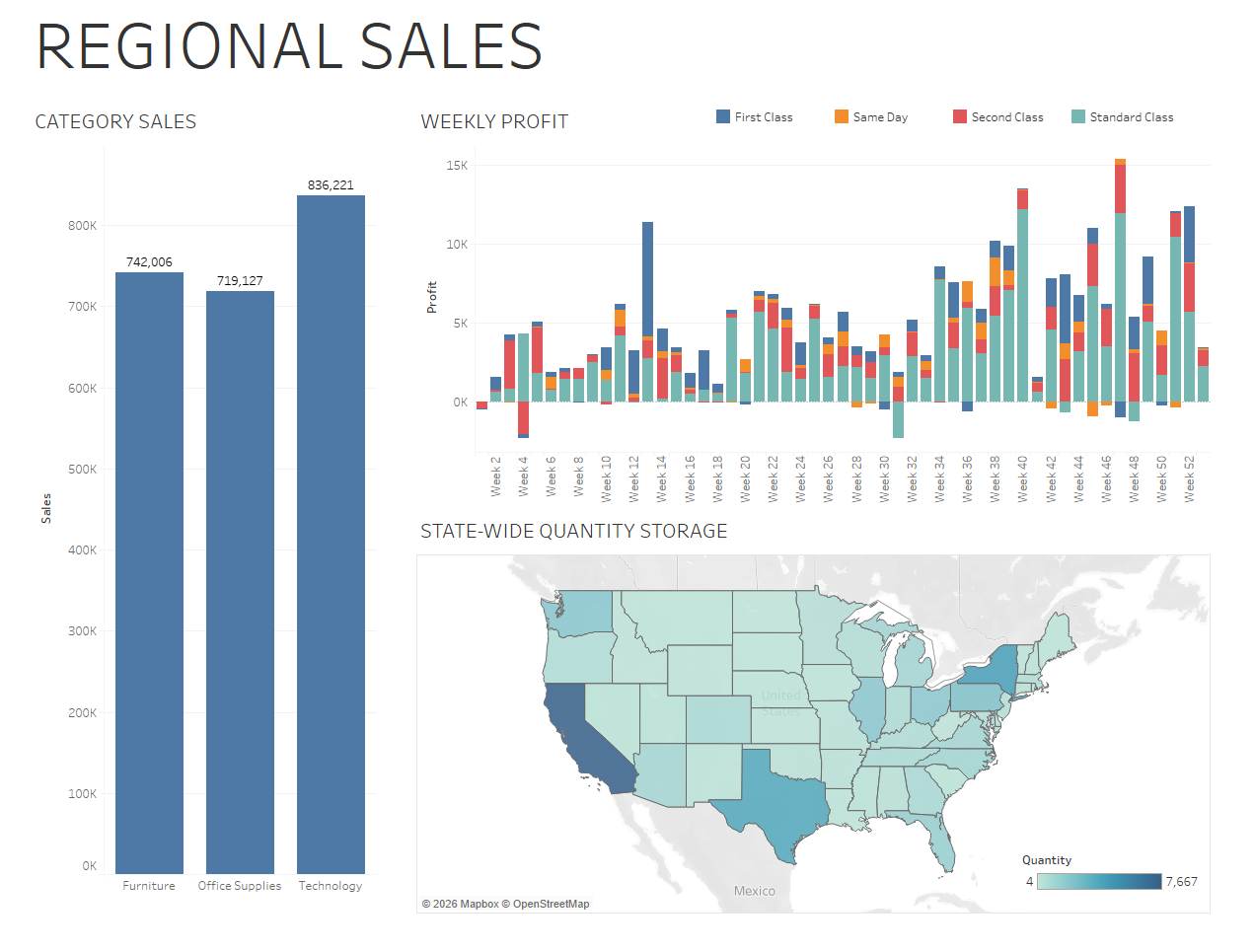Open the OpenStreetMap attribution link
This screenshot has height=952, width=1255.
point(551,904)
